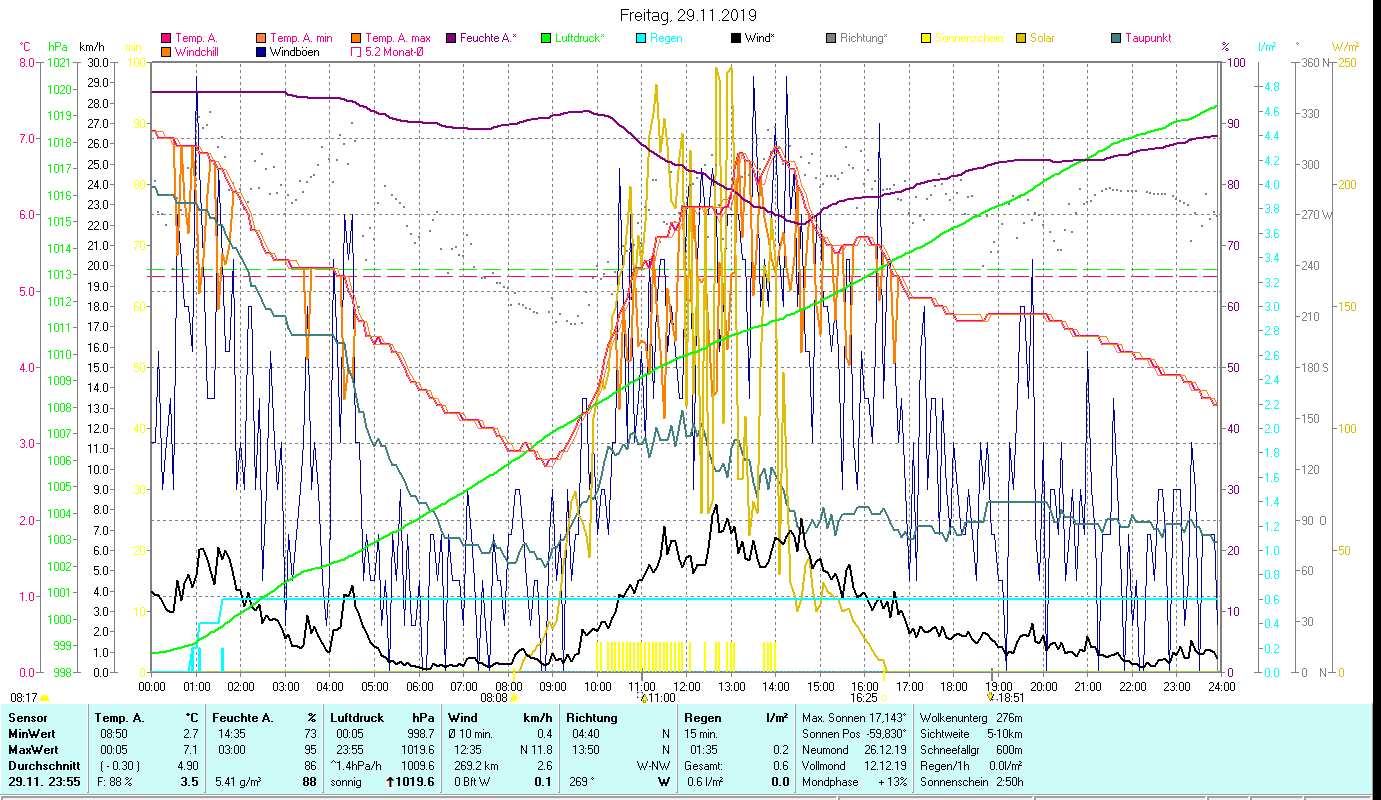This screenshot has height=800, width=1381.
Task: Click the black Wind* legend color box
Action: [x=736, y=38]
